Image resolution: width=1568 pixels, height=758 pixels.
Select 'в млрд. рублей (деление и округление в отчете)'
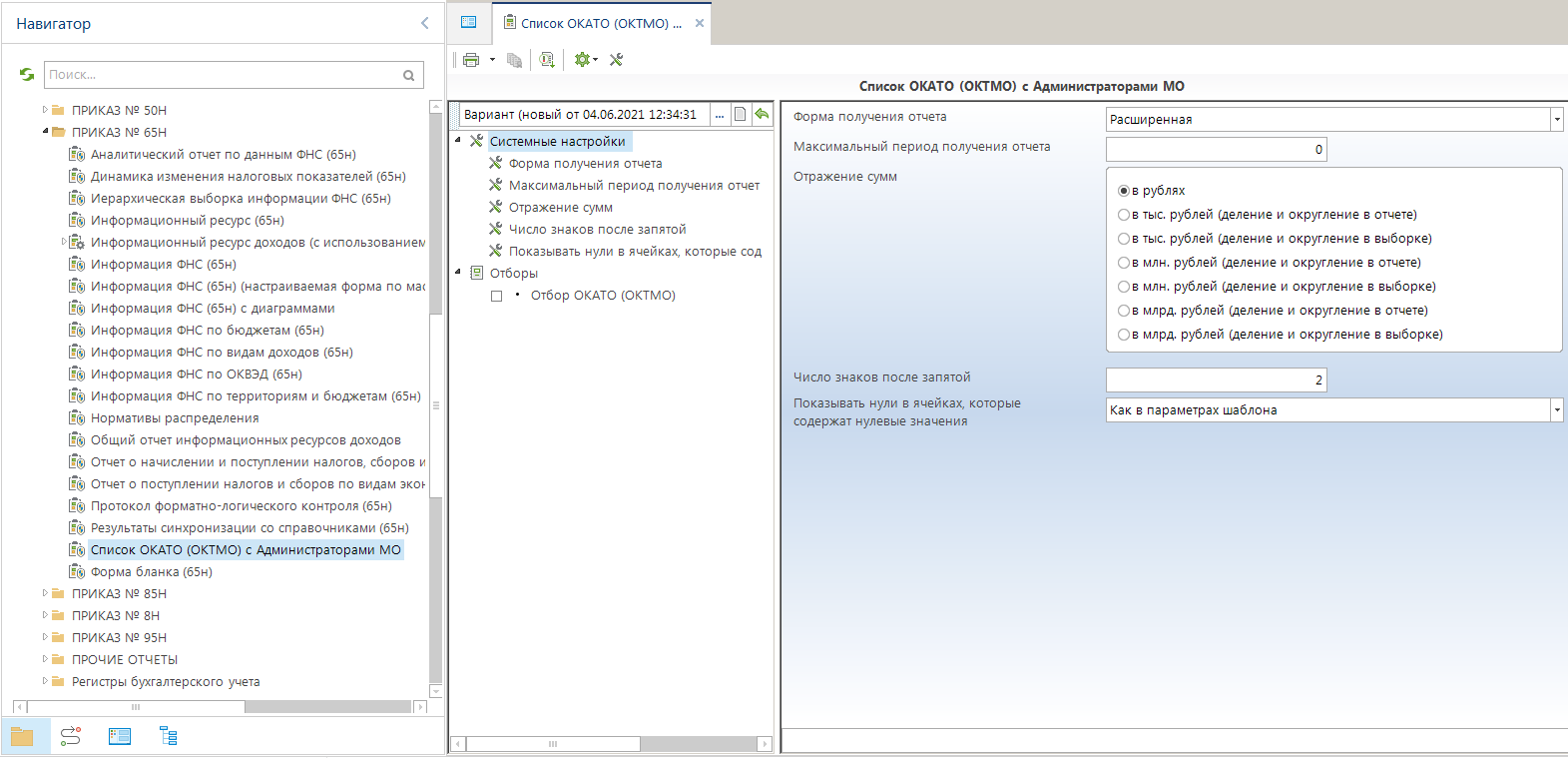(x=1124, y=311)
